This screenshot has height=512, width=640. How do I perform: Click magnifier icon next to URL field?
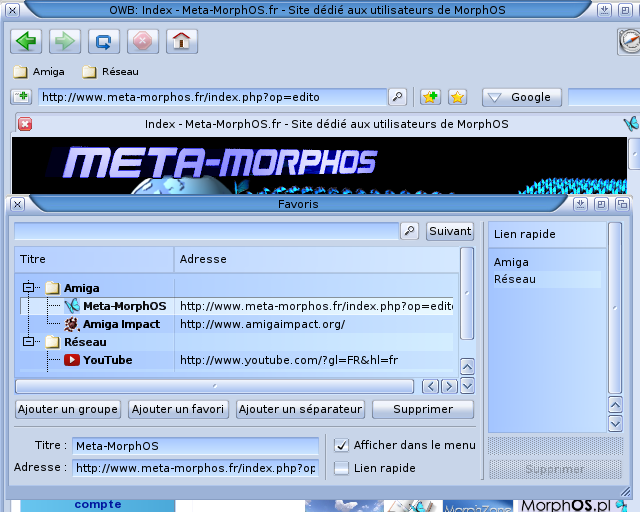click(397, 97)
